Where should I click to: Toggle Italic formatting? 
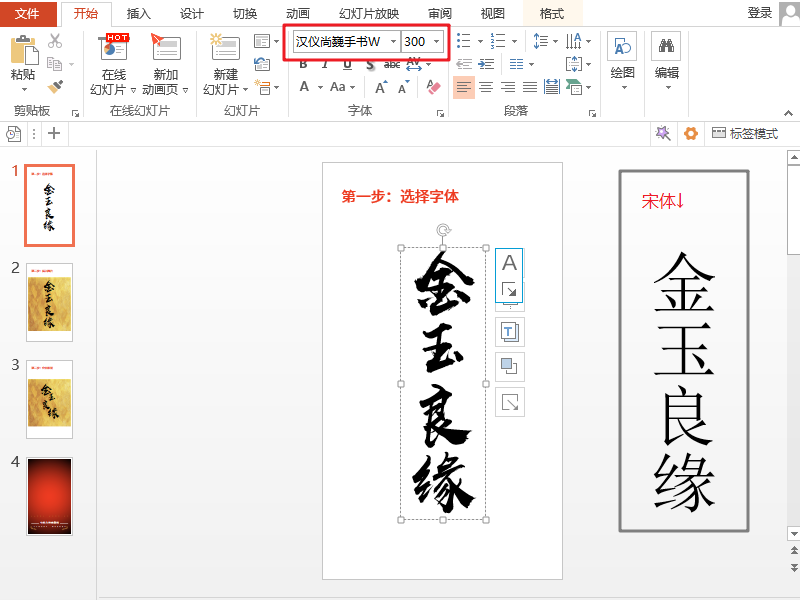pos(324,64)
